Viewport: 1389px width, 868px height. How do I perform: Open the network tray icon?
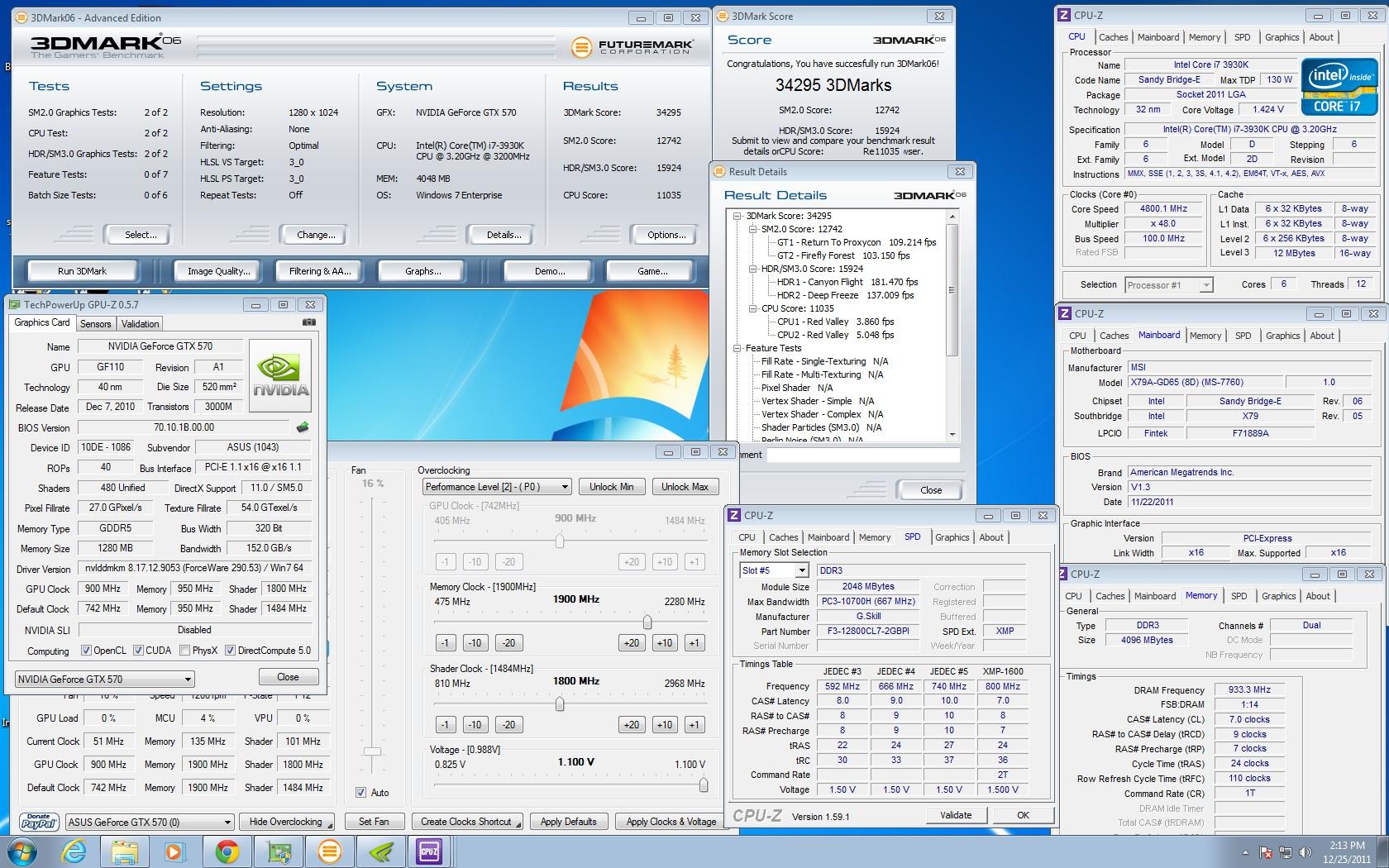(1286, 852)
